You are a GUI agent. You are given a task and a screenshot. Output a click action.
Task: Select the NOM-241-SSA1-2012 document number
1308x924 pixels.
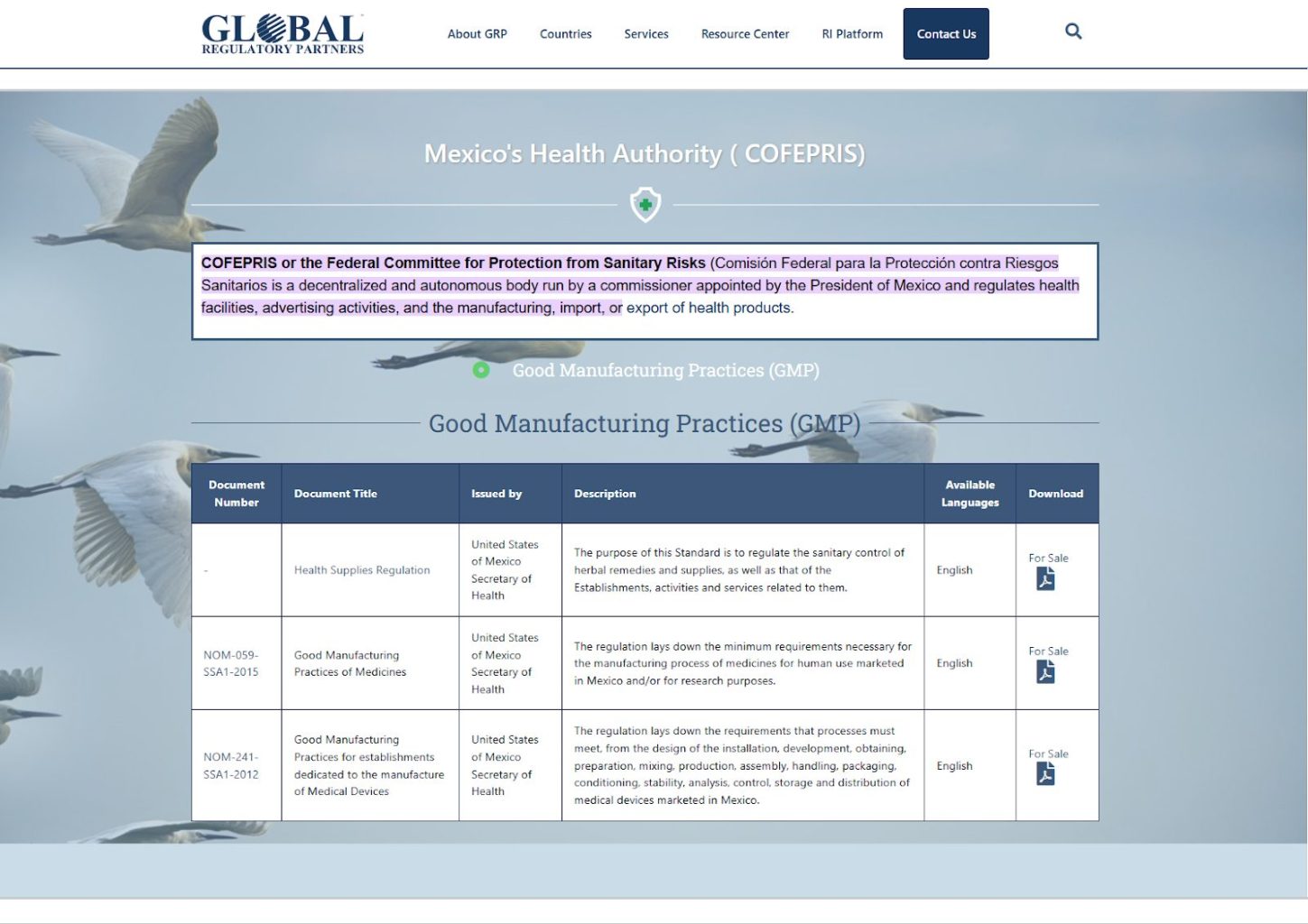click(x=231, y=766)
